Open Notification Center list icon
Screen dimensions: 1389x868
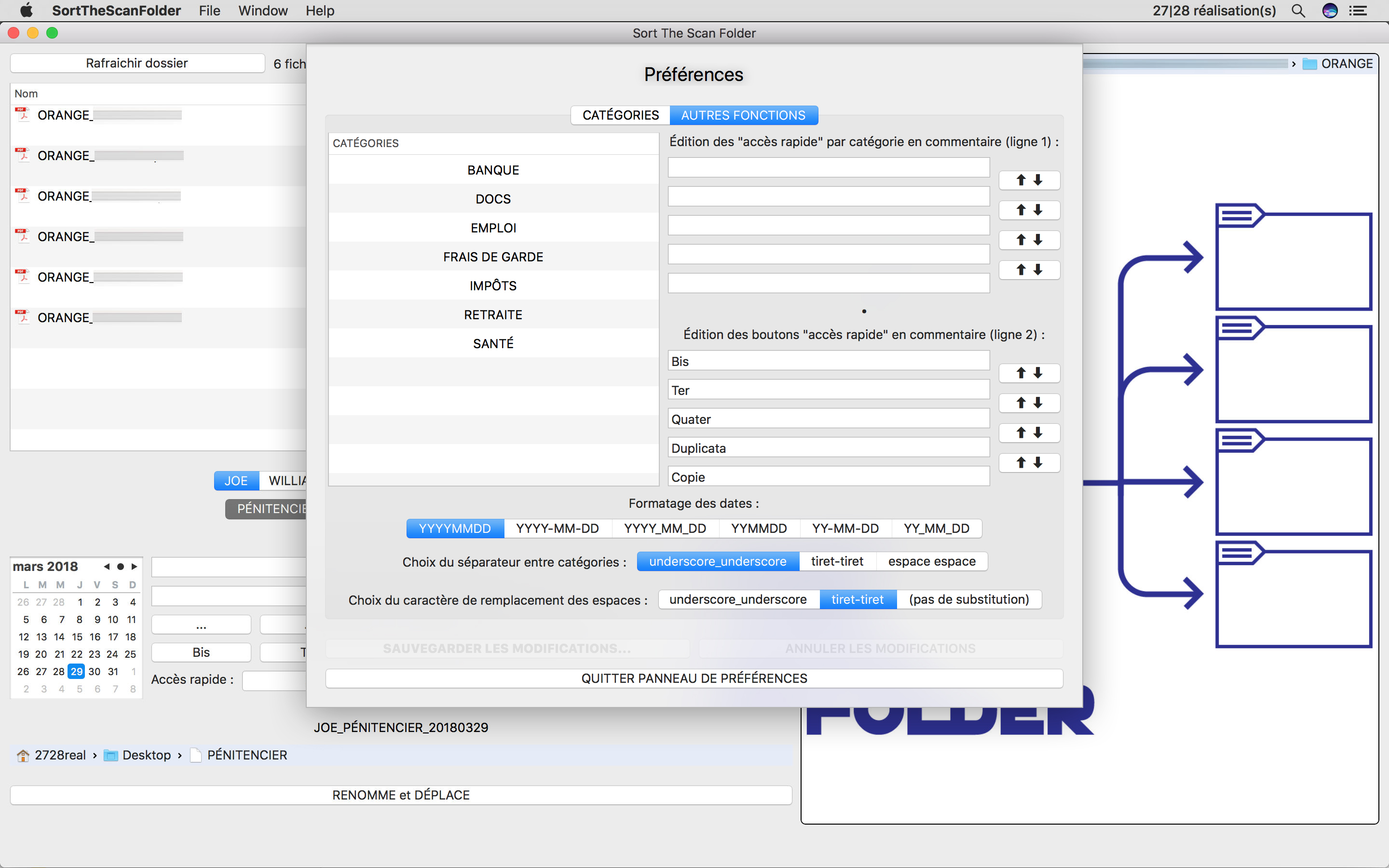click(1358, 11)
